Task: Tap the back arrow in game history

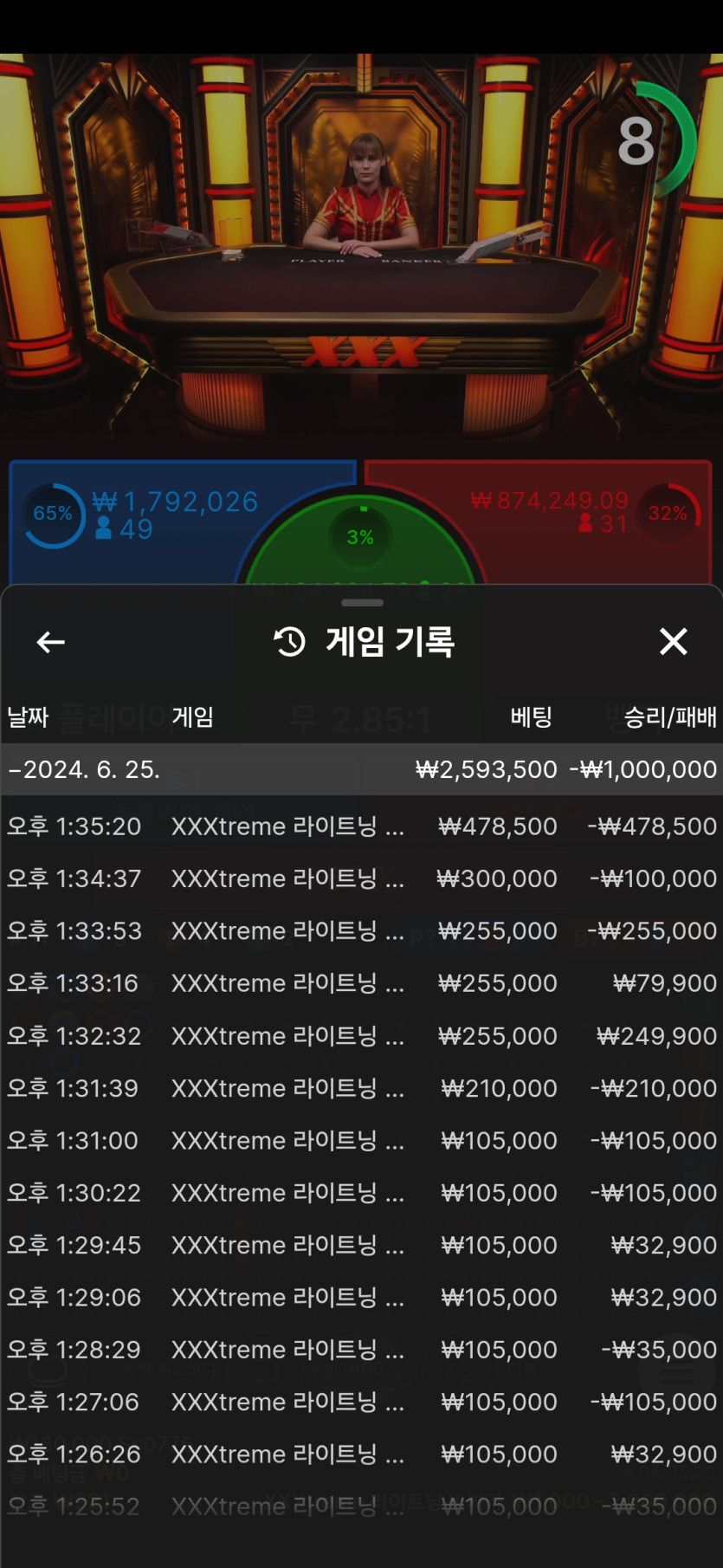Action: pos(51,642)
